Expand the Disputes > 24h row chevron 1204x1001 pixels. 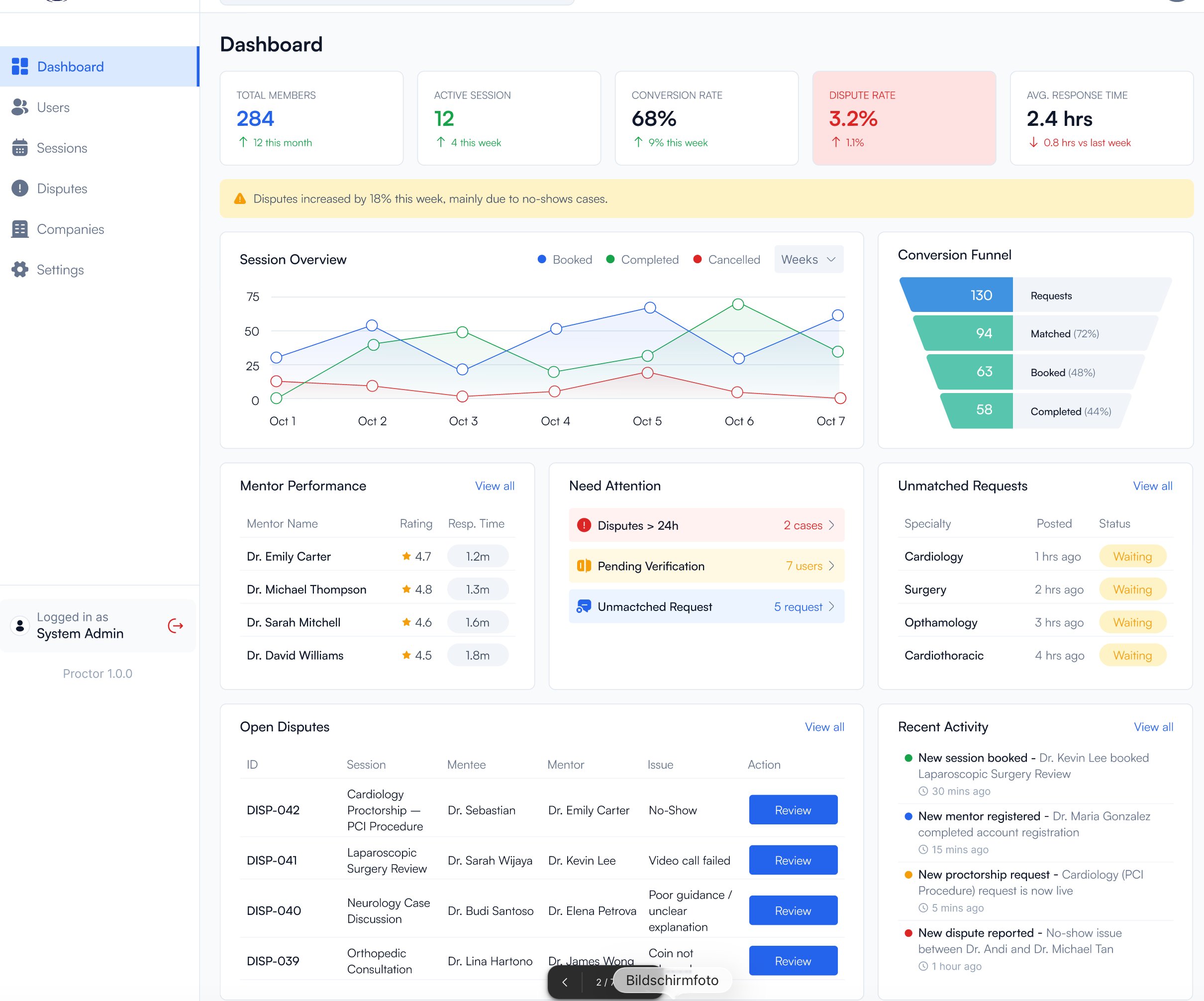pyautogui.click(x=831, y=525)
